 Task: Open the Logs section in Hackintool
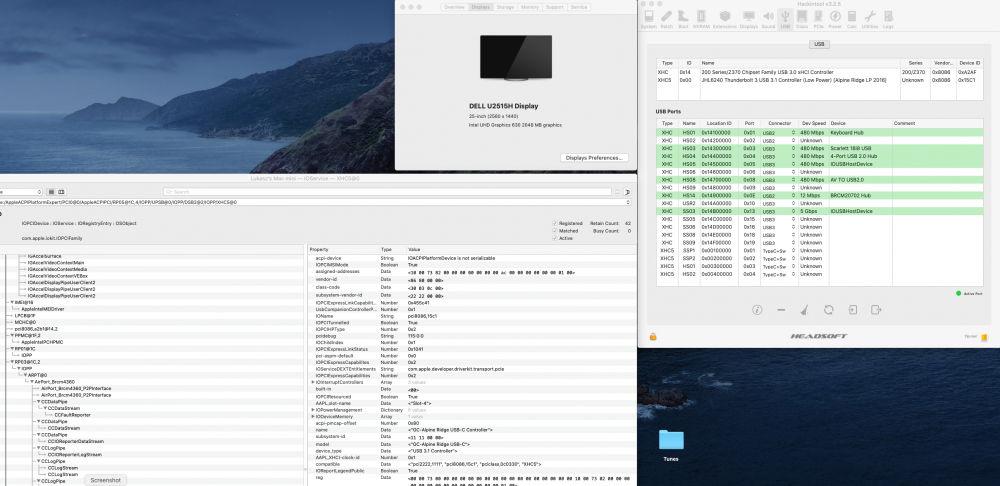point(888,18)
